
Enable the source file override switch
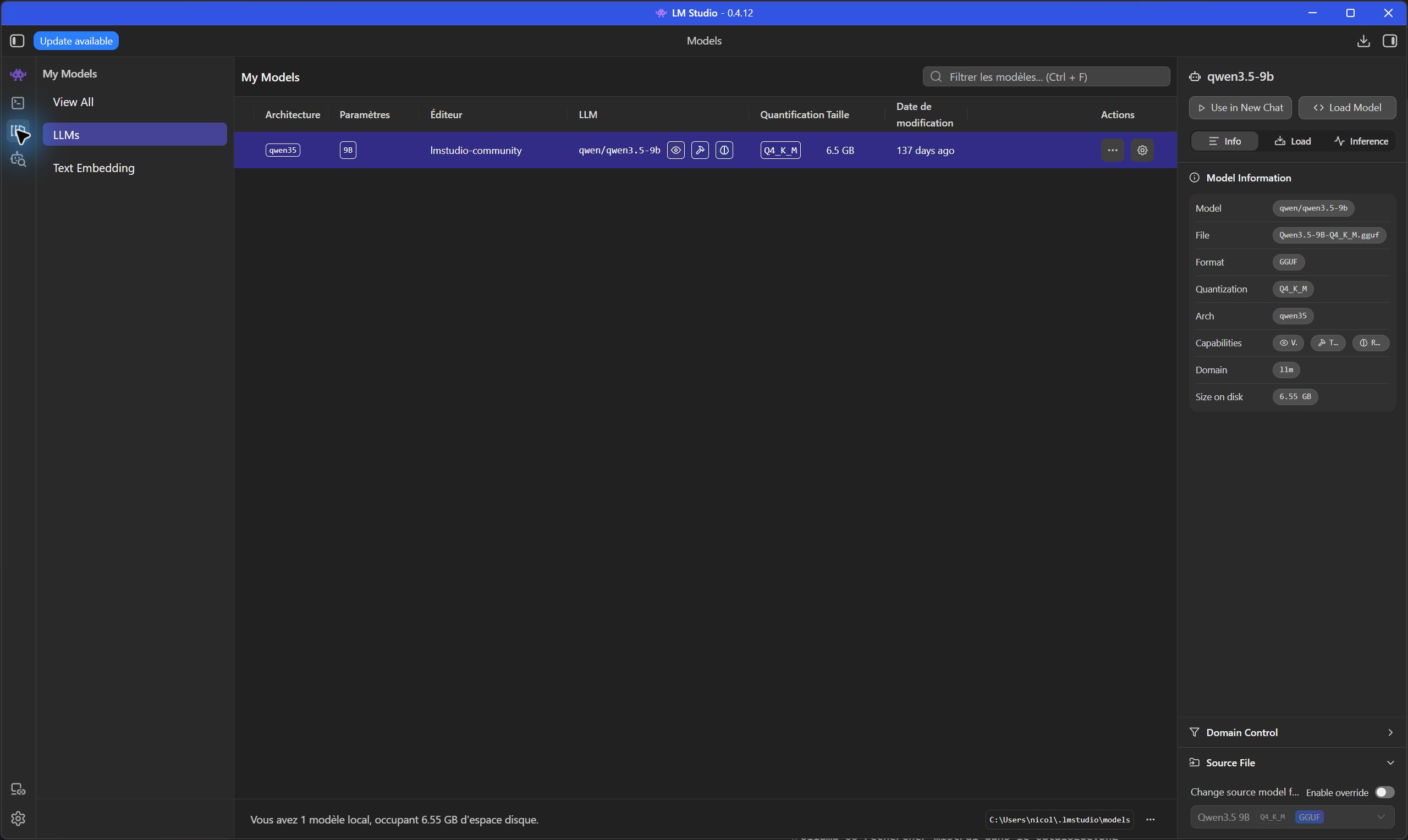1385,793
